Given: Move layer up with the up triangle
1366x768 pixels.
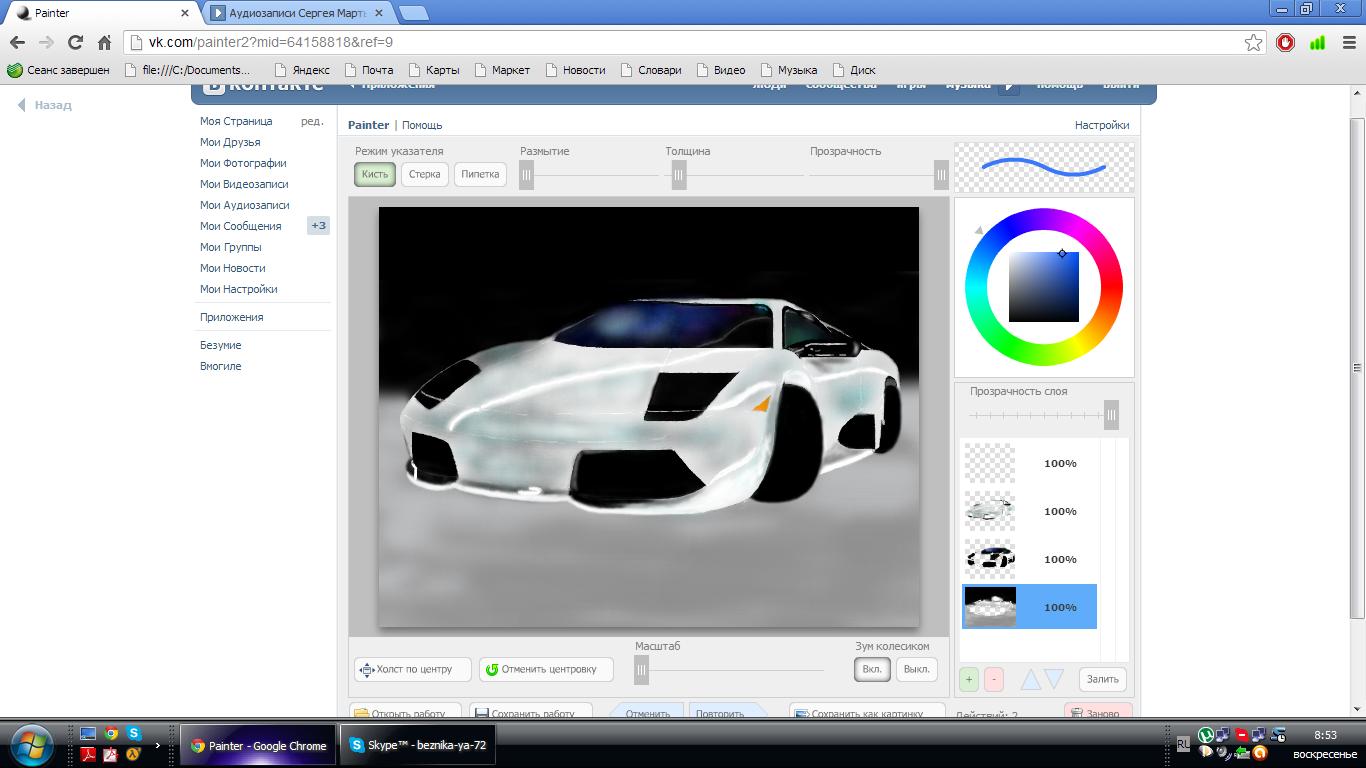Looking at the screenshot, I should click(1030, 680).
